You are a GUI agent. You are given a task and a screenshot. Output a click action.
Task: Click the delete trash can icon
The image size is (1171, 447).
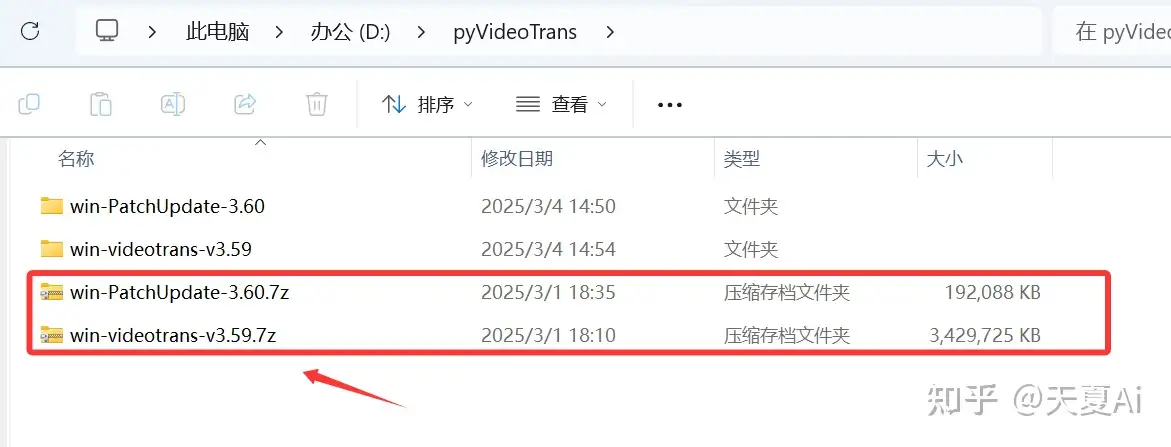pyautogui.click(x=317, y=104)
